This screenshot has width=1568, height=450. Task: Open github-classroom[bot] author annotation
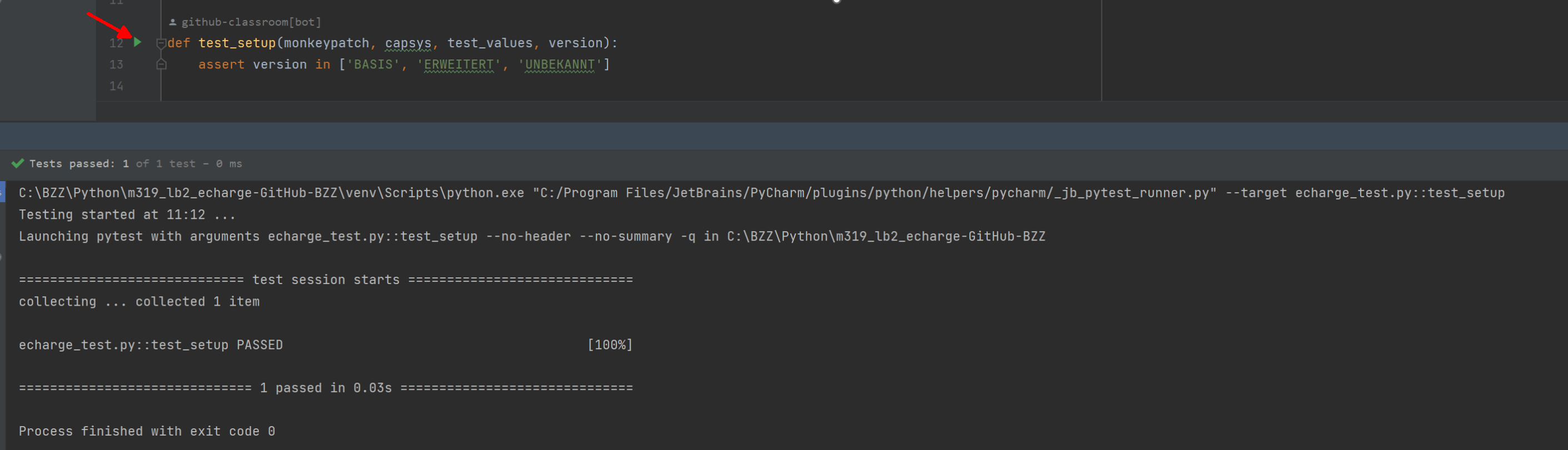tap(251, 22)
